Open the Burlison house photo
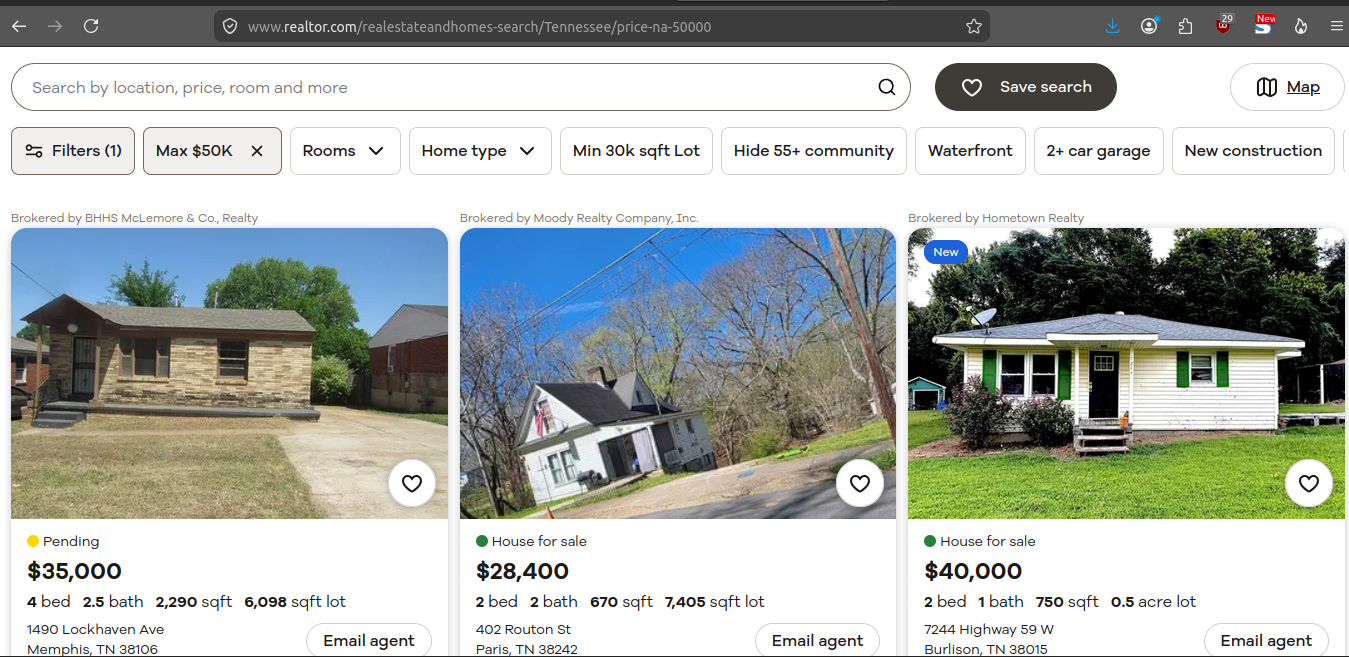This screenshot has width=1349, height=657. click(1126, 373)
